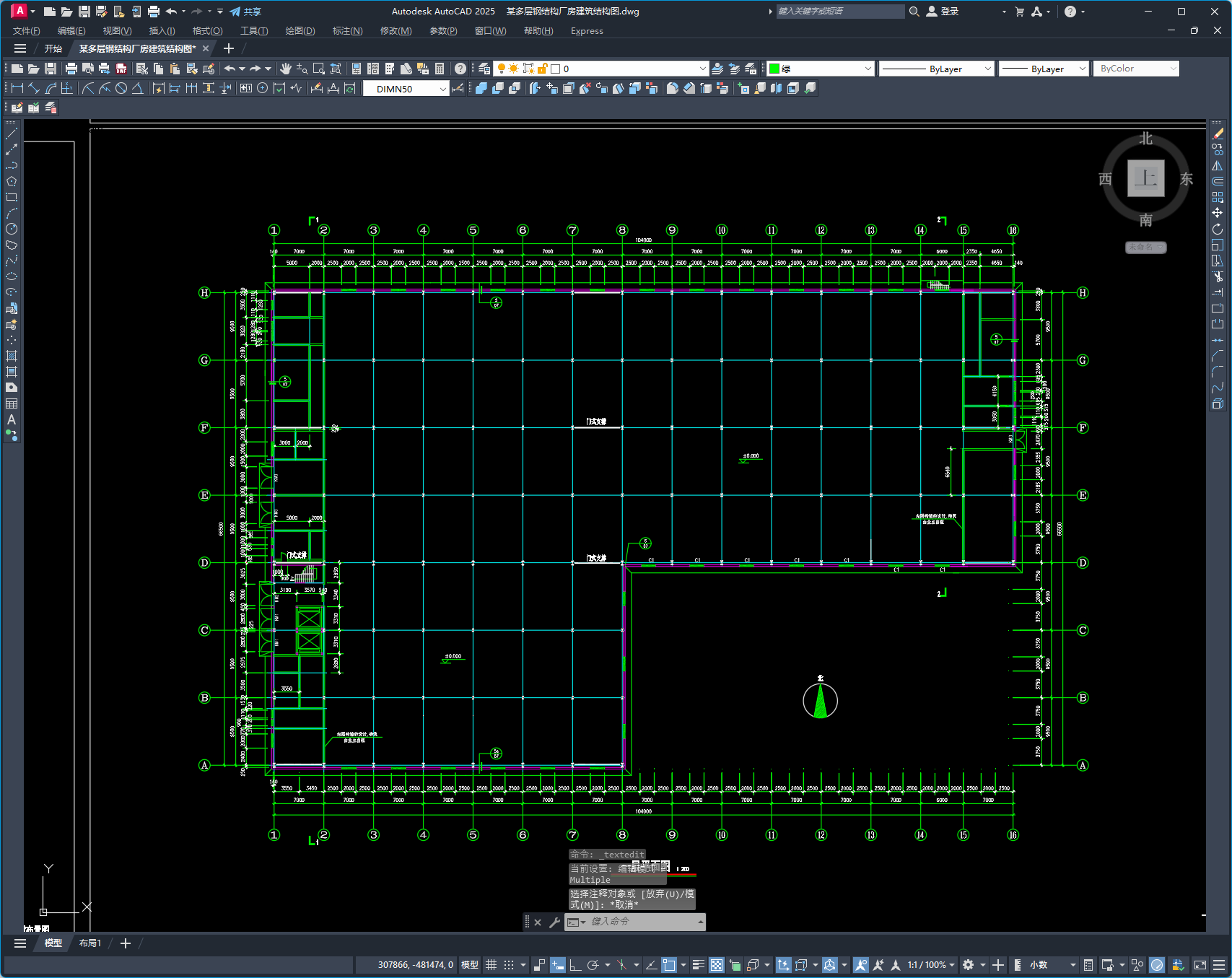Click the 模型 model space status button
This screenshot has width=1232, height=978.
pos(470,965)
